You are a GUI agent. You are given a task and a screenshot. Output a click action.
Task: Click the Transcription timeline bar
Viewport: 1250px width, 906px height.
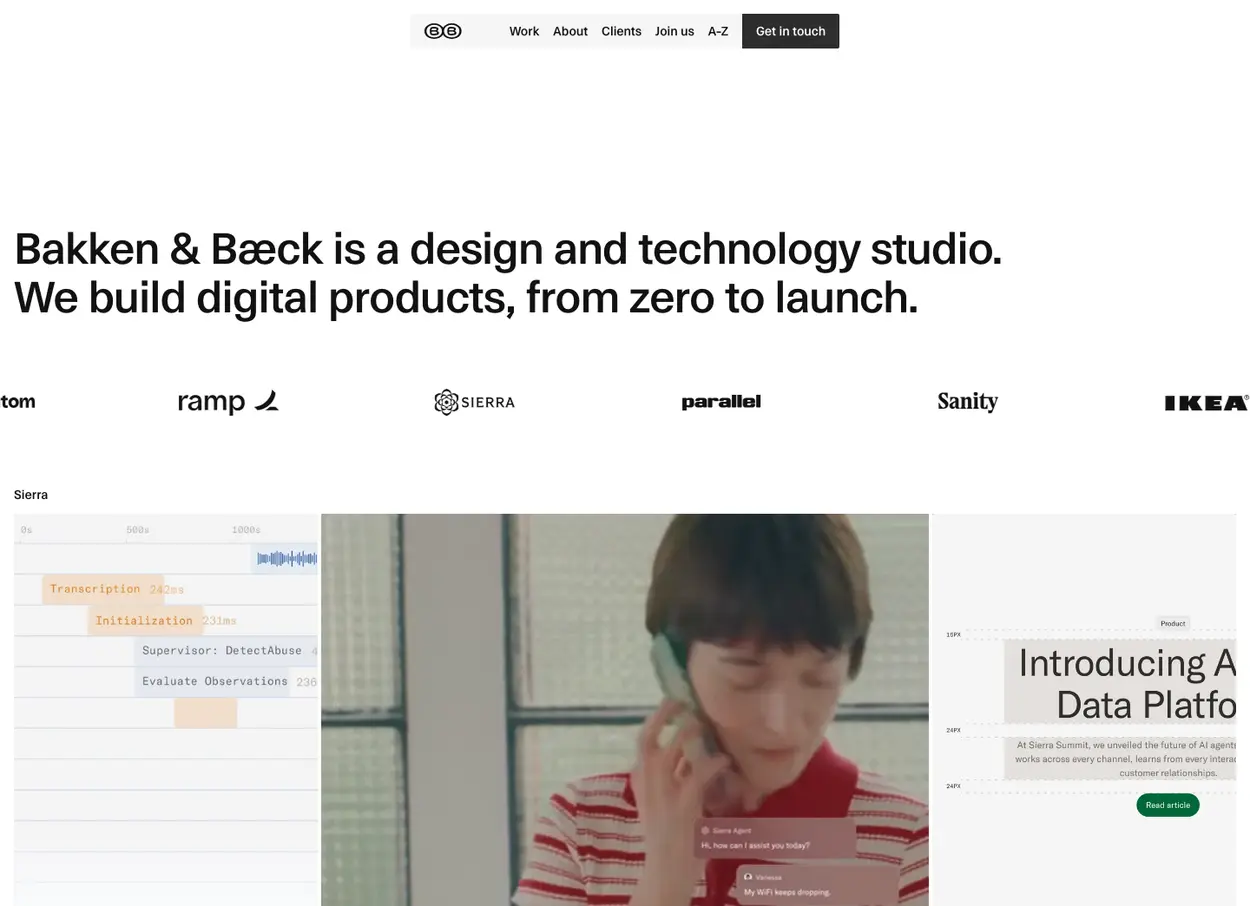tap(103, 589)
